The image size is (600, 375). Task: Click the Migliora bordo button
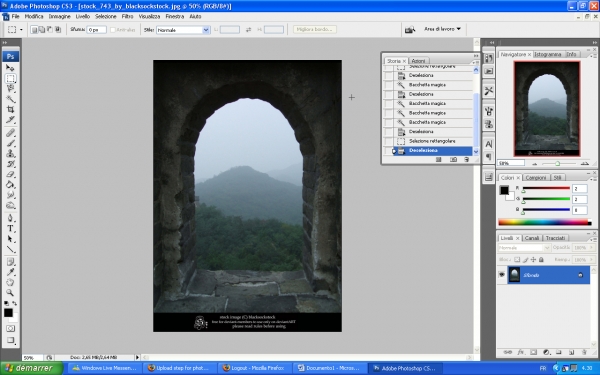click(315, 29)
